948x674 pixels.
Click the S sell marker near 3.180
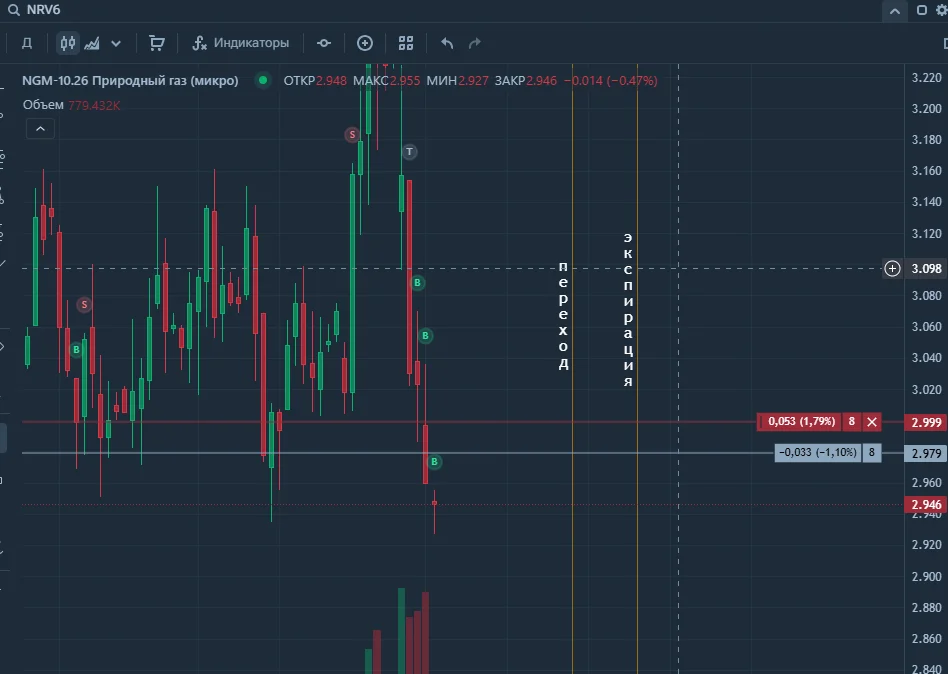click(x=352, y=134)
